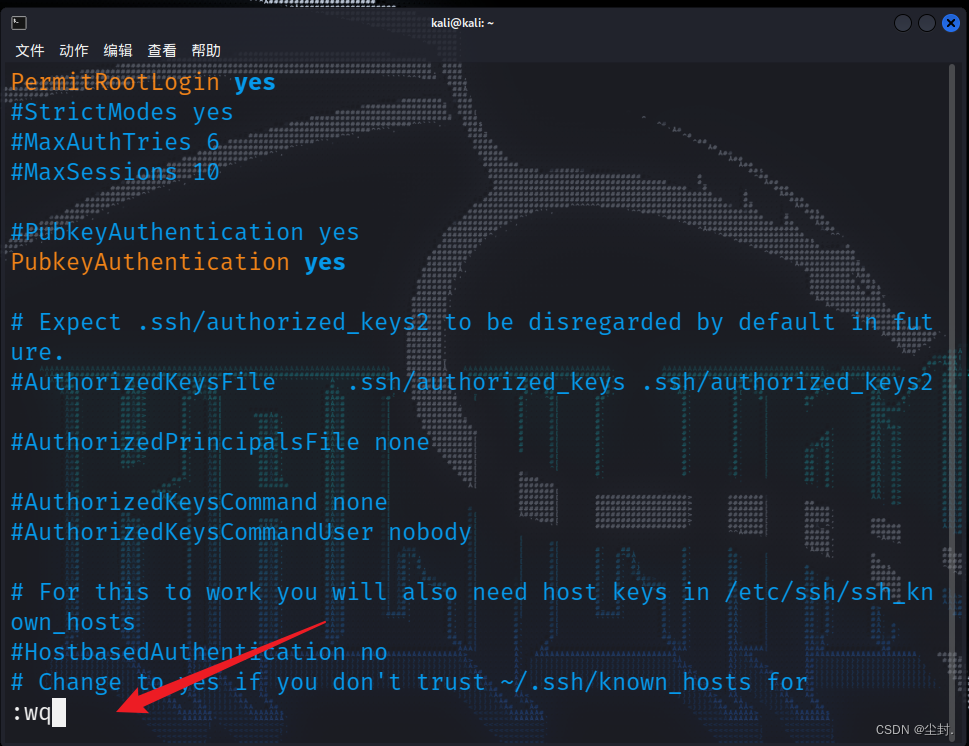Click the terminal icon in the title bar
This screenshot has height=746, width=969.
tap(17, 21)
